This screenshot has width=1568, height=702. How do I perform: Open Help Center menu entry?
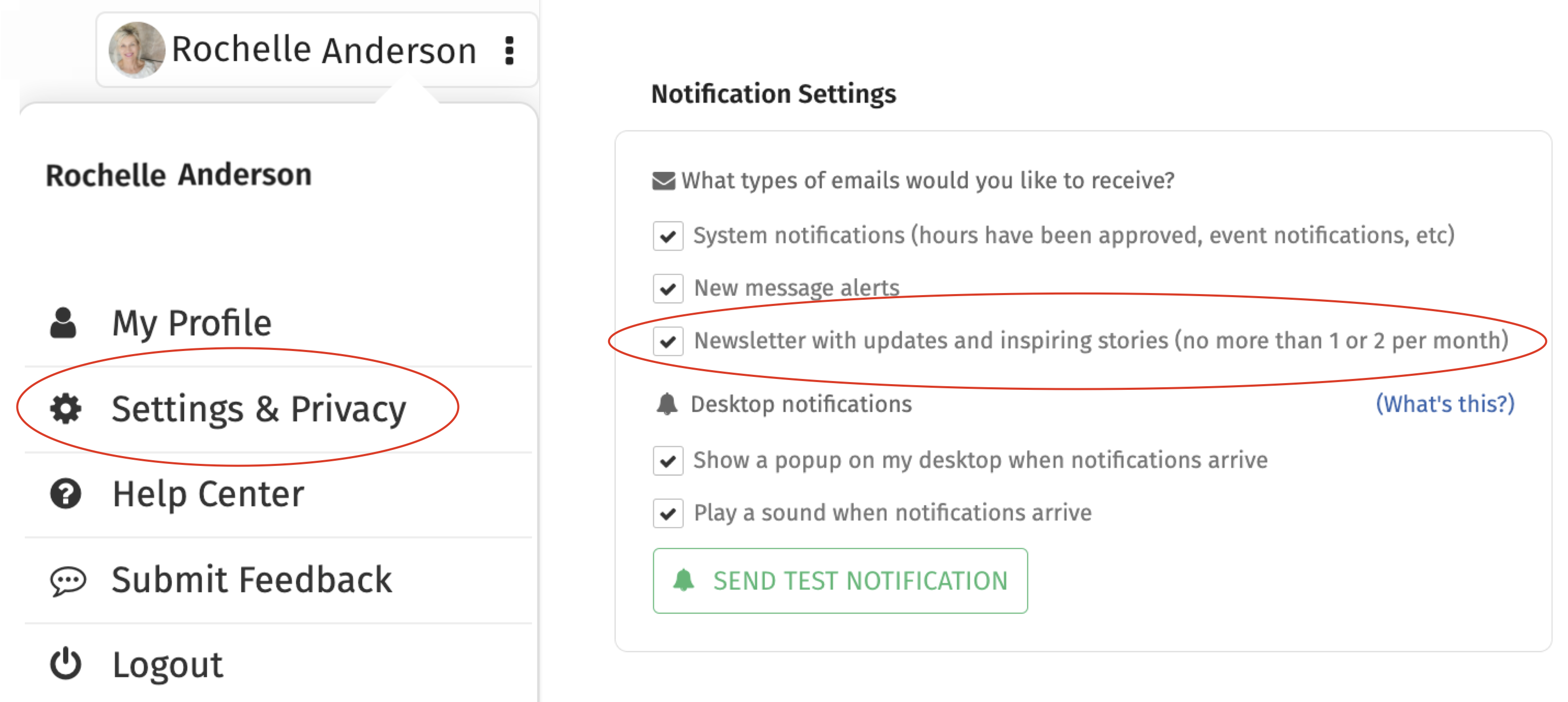point(278,494)
